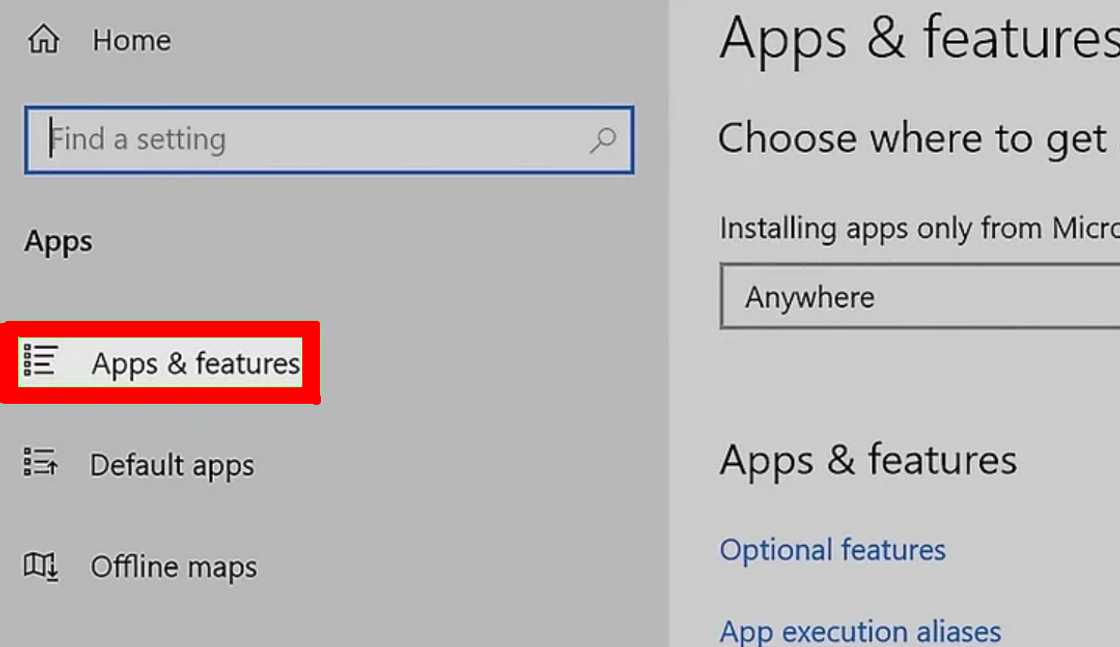
Task: Click the large Apps & features page title
Action: click(x=918, y=40)
